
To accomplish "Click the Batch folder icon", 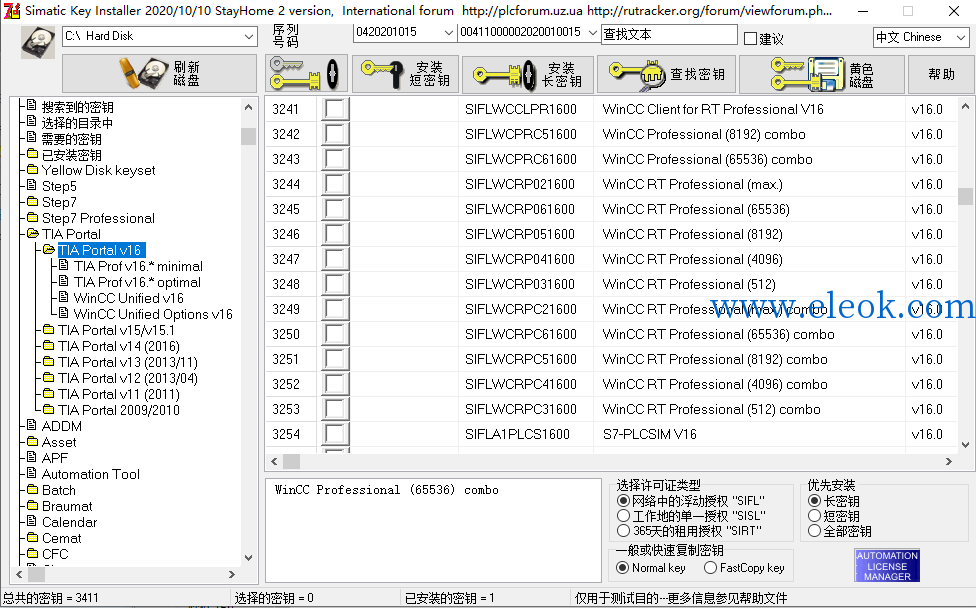I will [x=32, y=489].
